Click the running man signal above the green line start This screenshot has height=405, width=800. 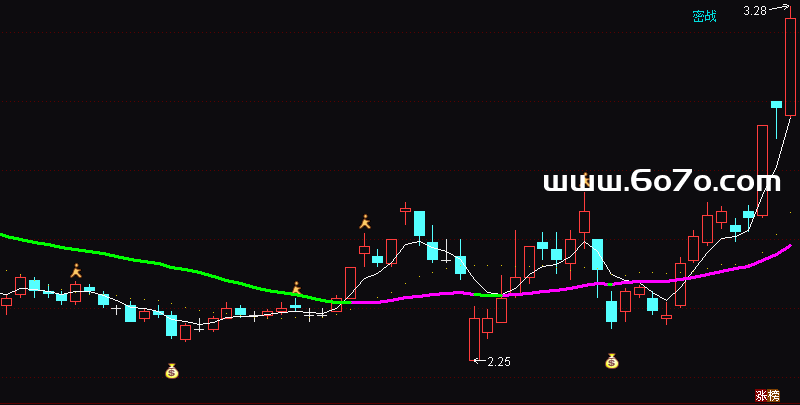point(76,270)
